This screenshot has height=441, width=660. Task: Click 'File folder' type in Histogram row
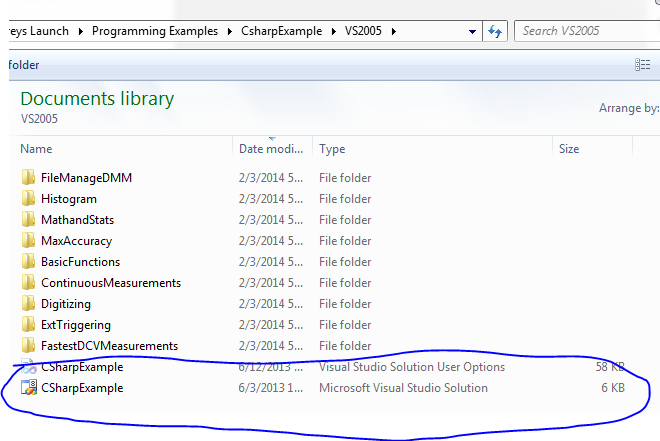tap(345, 199)
